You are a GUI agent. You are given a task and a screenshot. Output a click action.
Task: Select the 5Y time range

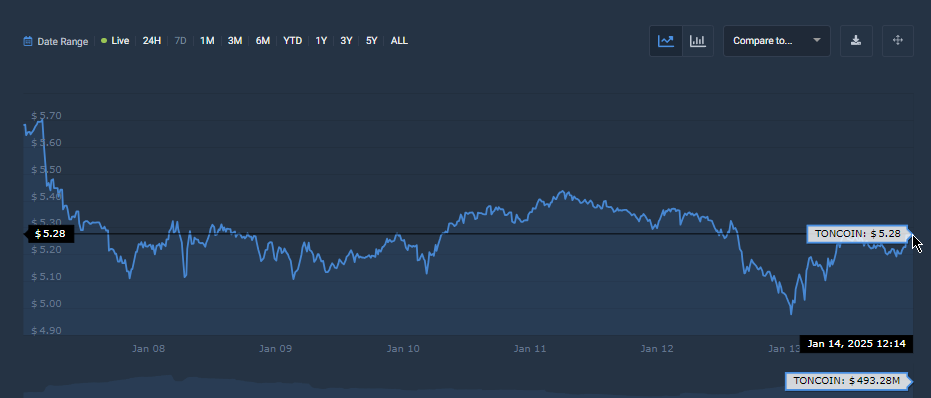point(372,41)
